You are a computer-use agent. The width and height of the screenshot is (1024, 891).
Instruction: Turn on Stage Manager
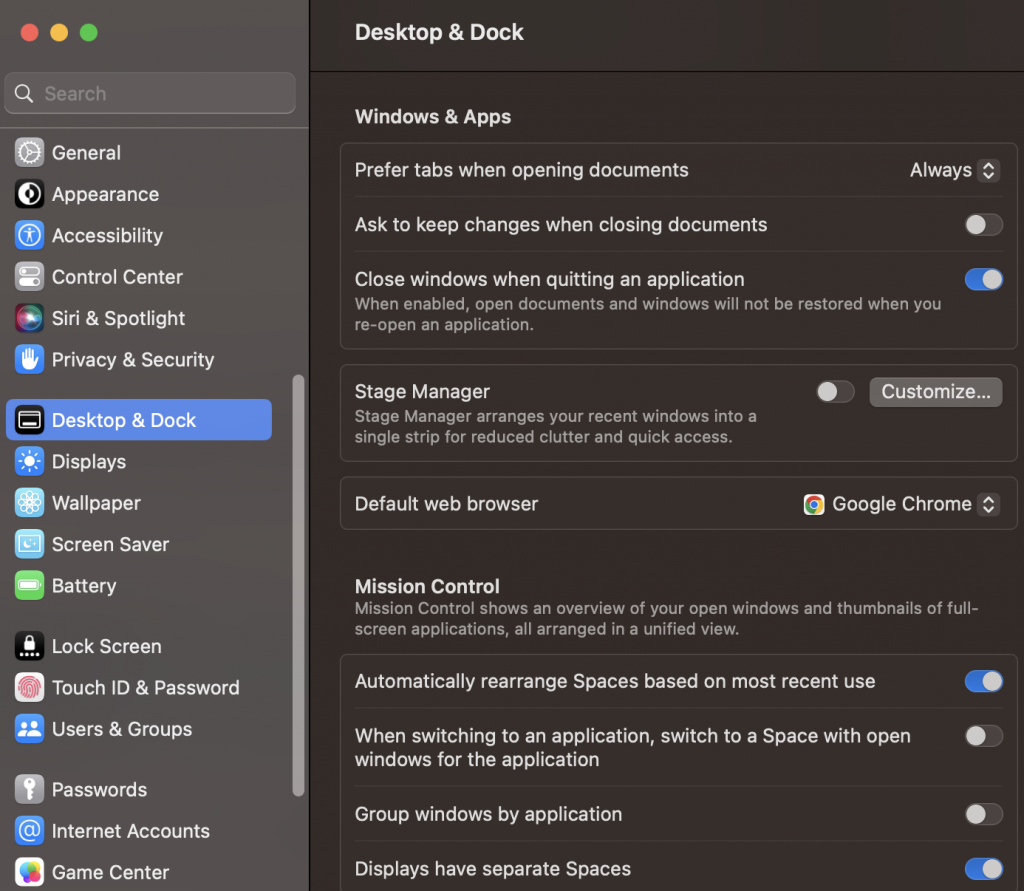coord(835,391)
